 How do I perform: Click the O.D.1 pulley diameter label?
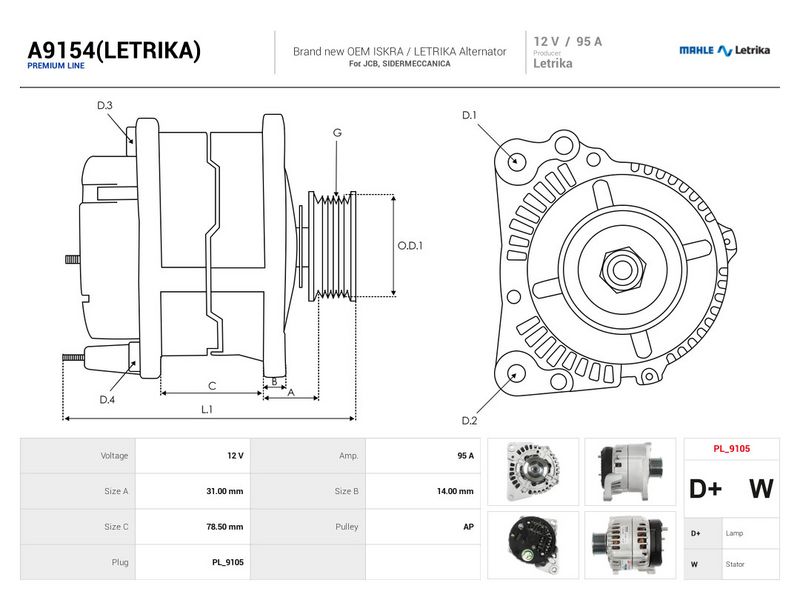point(410,245)
